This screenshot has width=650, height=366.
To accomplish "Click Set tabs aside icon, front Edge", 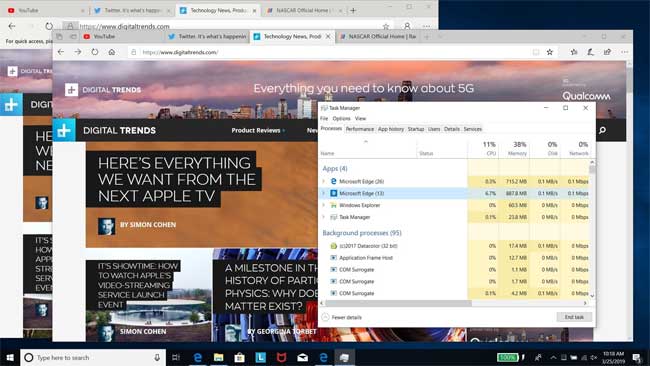I will [x=73, y=36].
